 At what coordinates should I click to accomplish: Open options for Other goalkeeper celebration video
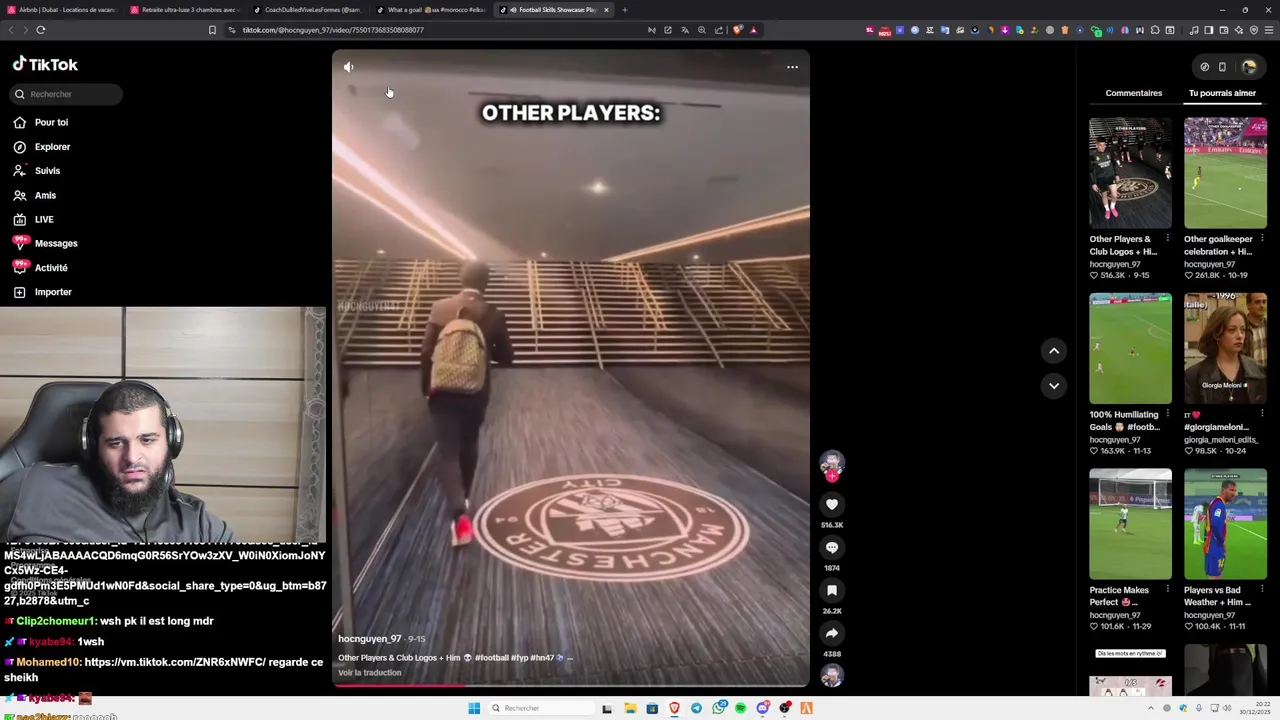tap(1262, 239)
